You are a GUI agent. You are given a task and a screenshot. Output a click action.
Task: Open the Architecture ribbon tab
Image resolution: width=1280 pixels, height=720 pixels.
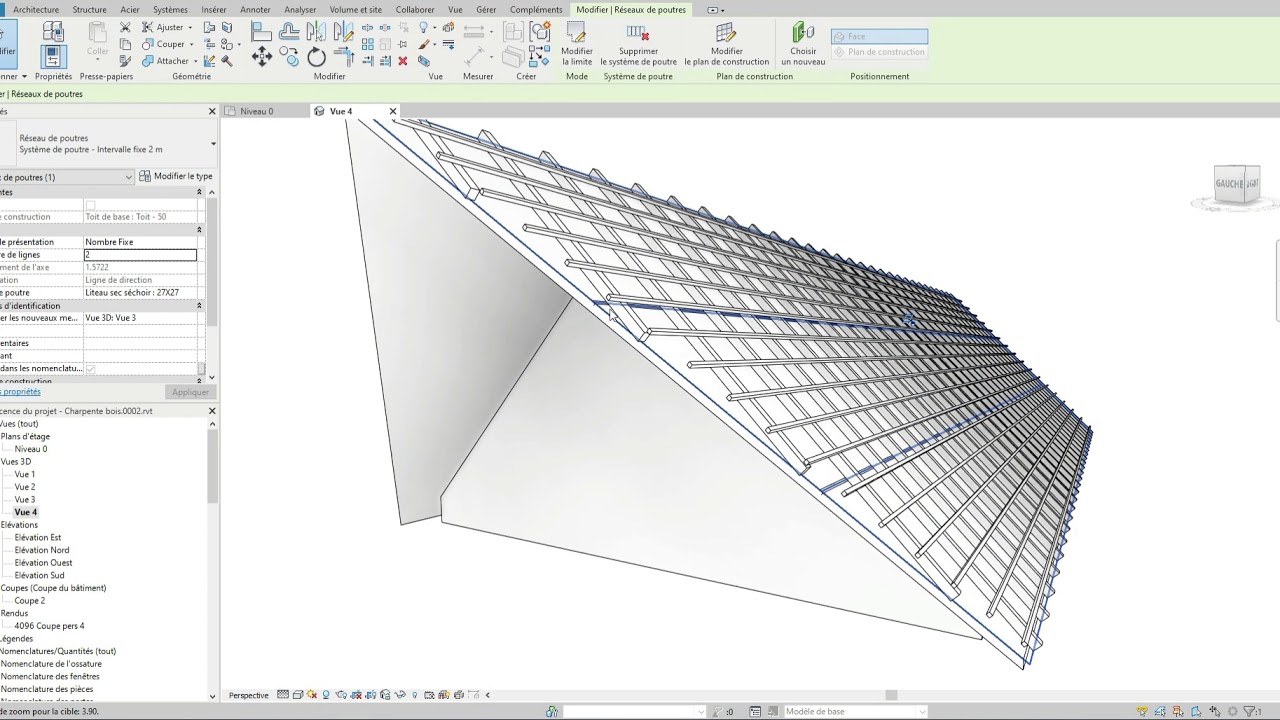[x=36, y=10]
